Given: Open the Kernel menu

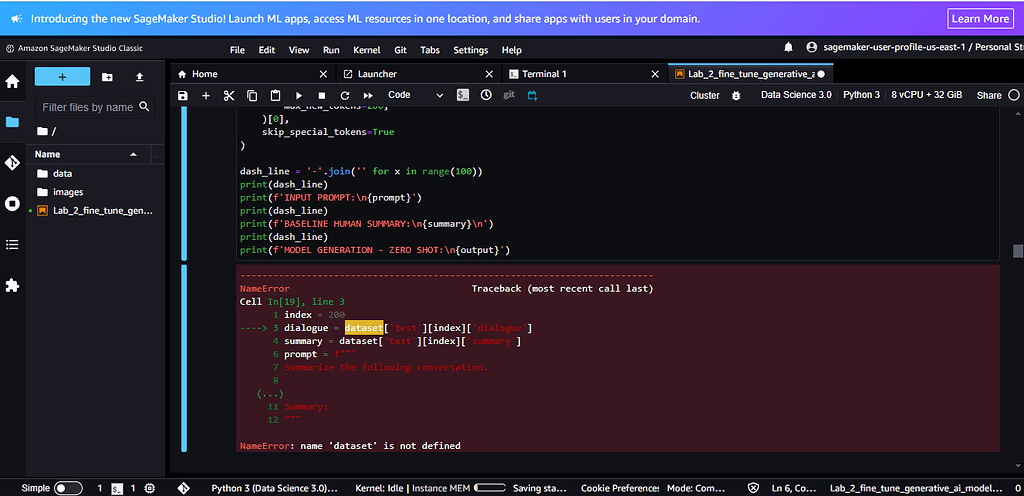Looking at the screenshot, I should (365, 50).
